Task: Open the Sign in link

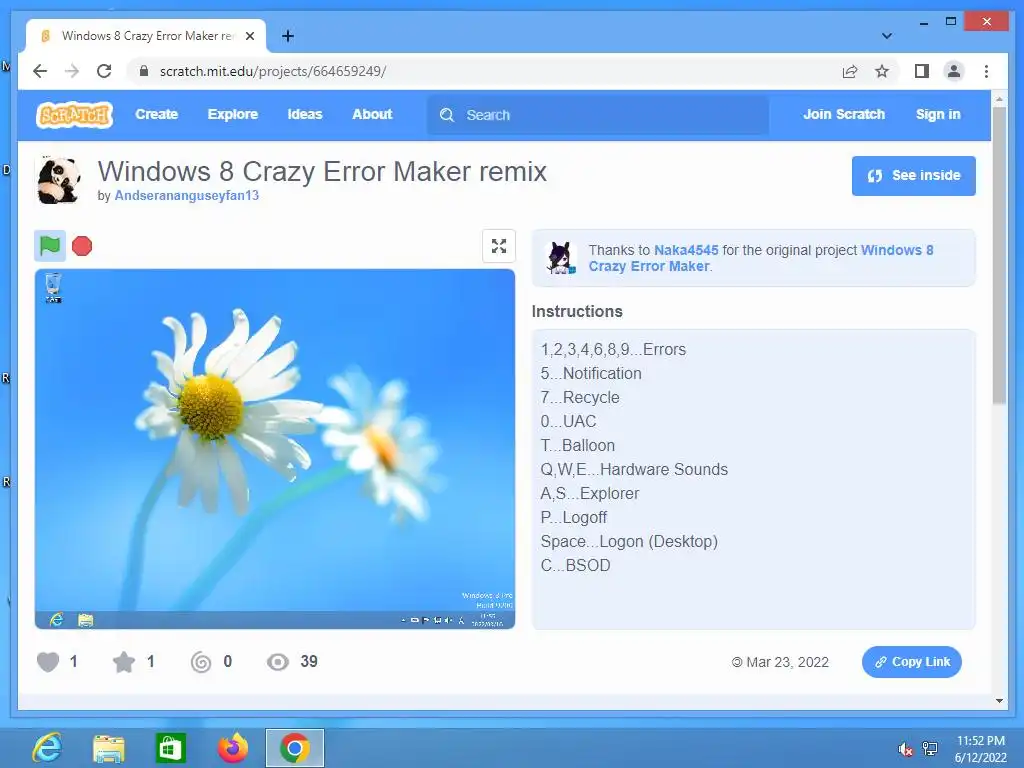Action: click(938, 114)
